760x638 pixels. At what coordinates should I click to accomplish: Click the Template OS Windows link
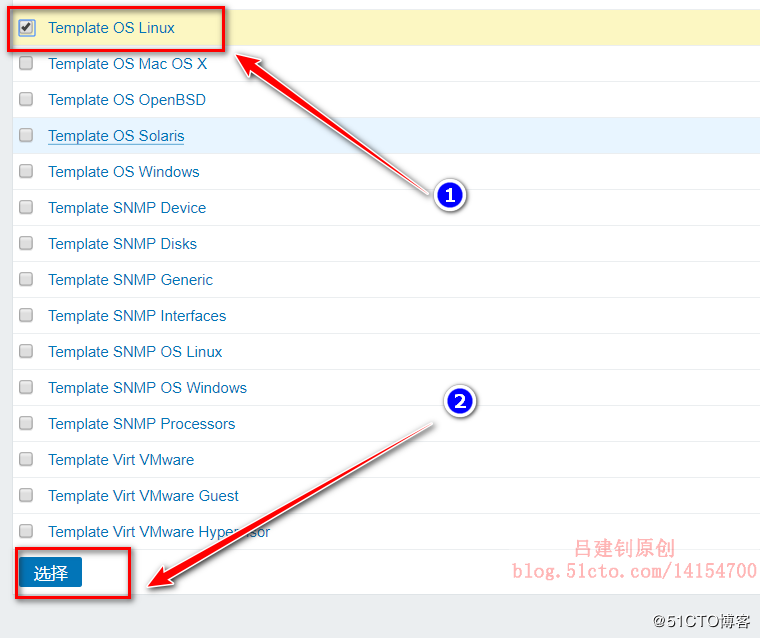(x=124, y=172)
